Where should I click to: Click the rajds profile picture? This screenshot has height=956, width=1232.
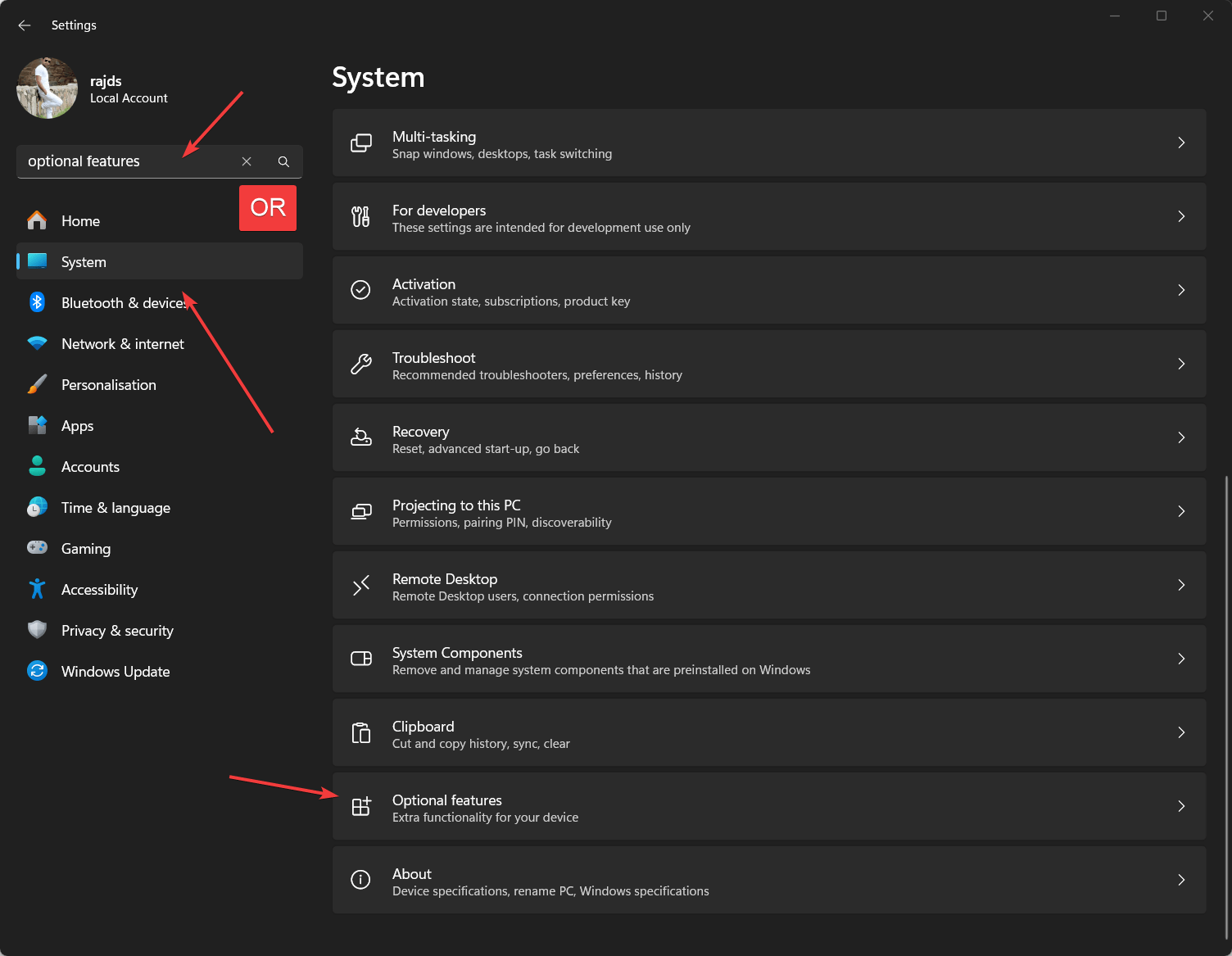point(47,88)
